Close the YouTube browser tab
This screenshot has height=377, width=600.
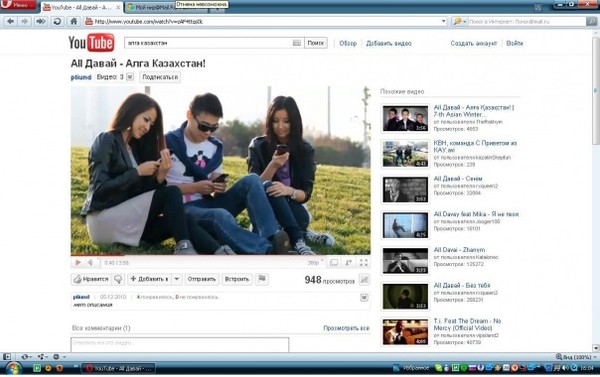click(x=118, y=7)
